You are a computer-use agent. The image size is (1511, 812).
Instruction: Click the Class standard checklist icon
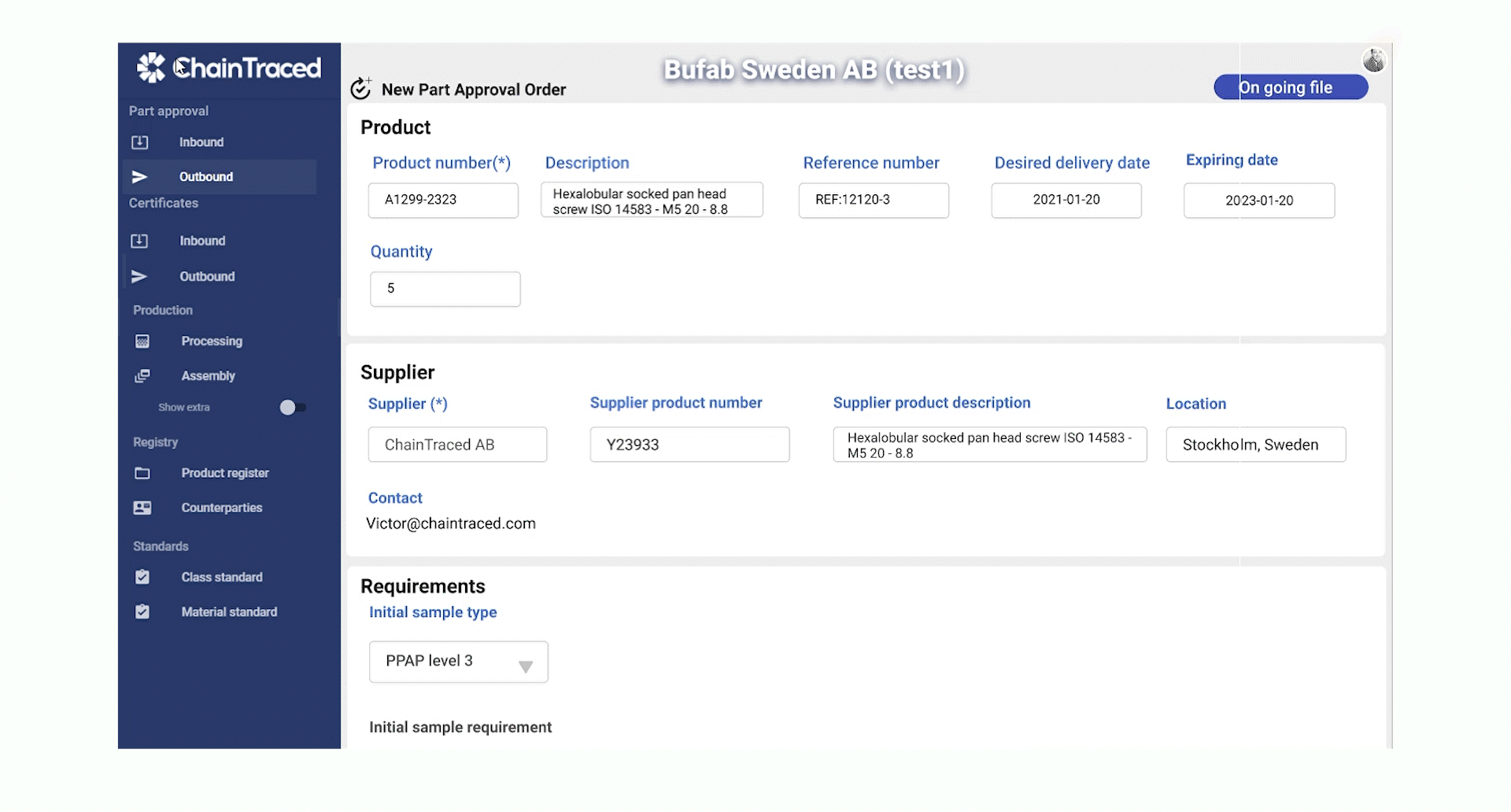pyautogui.click(x=142, y=577)
